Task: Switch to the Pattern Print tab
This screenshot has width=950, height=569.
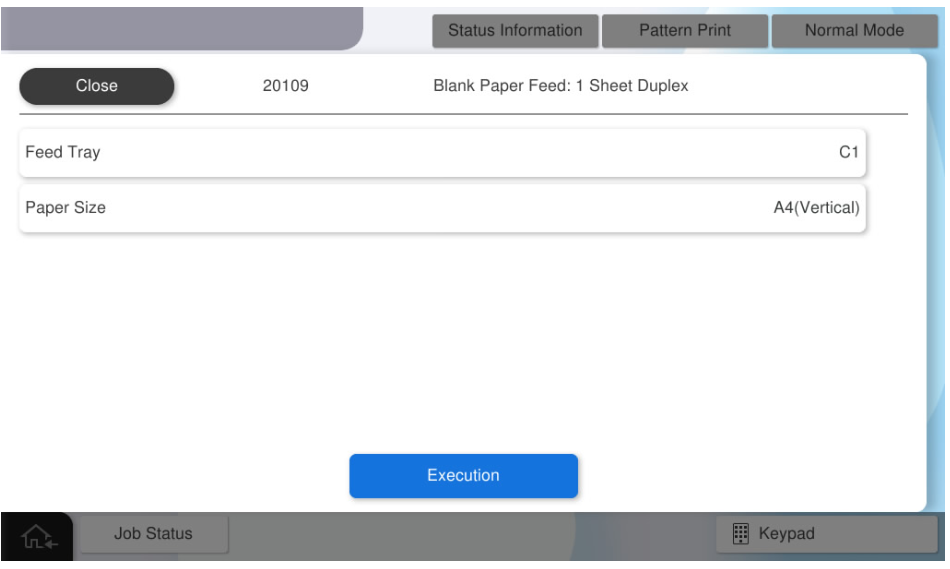Action: point(685,30)
